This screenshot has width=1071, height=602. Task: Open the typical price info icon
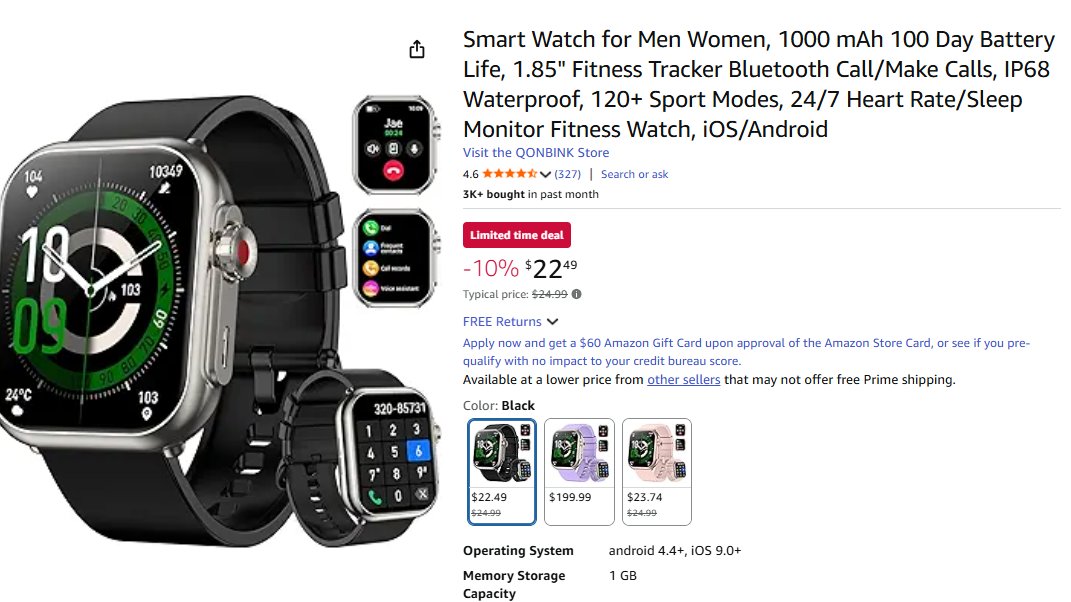[x=576, y=294]
